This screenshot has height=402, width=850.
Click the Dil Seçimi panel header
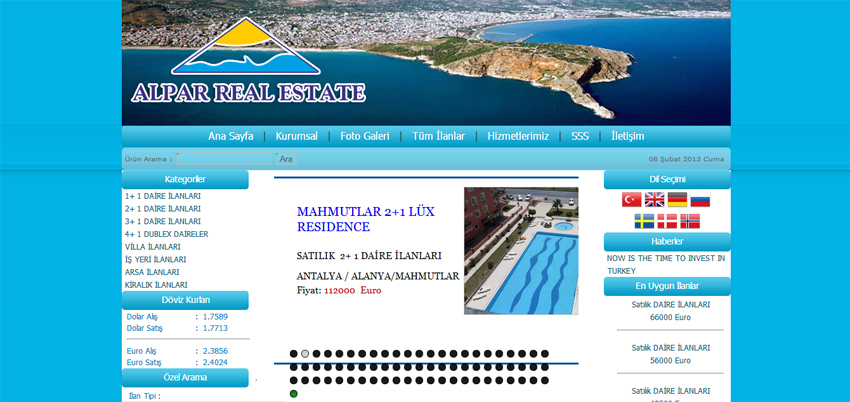pos(667,179)
